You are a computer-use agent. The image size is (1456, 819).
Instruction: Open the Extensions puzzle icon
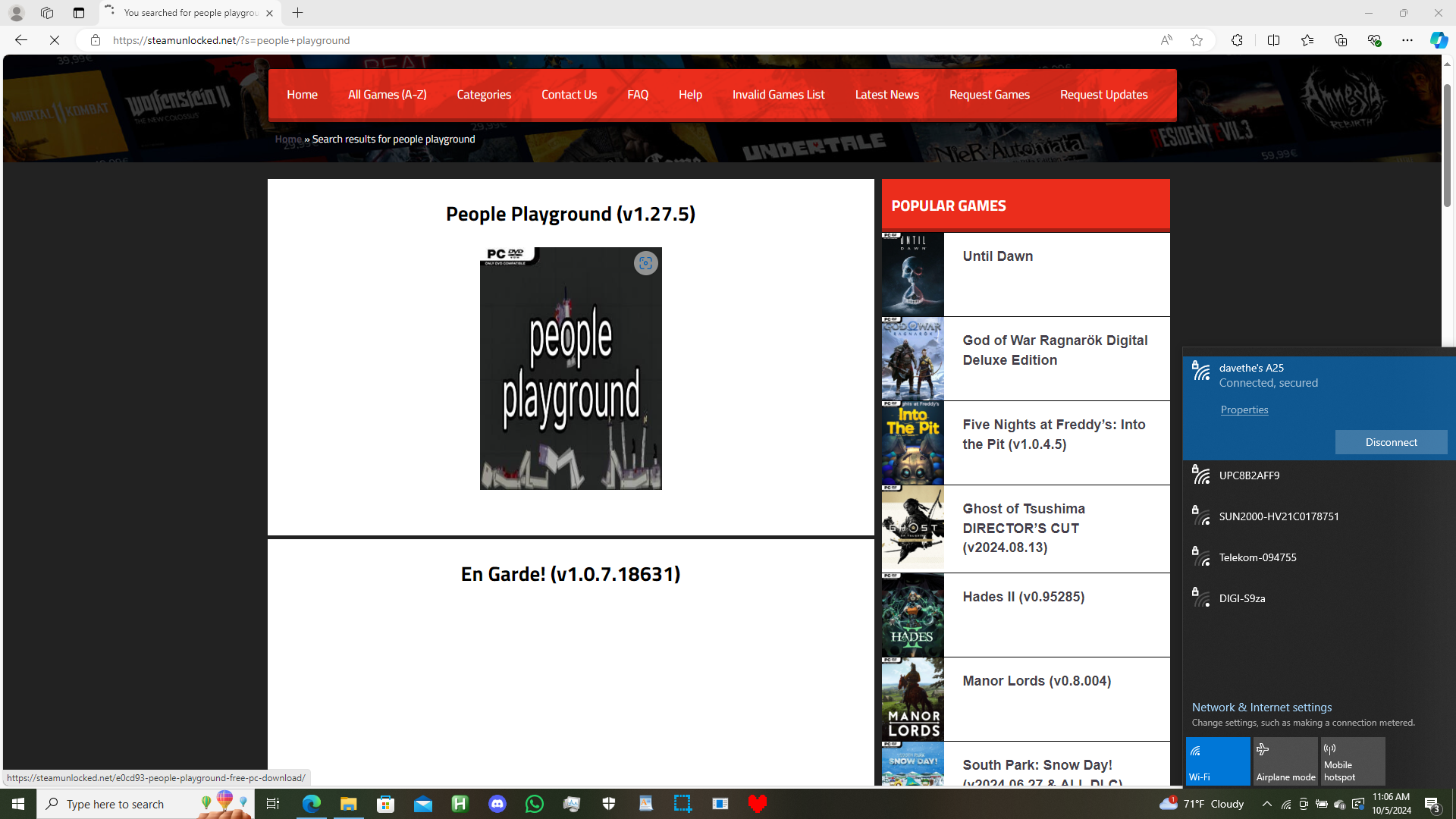tap(1237, 40)
